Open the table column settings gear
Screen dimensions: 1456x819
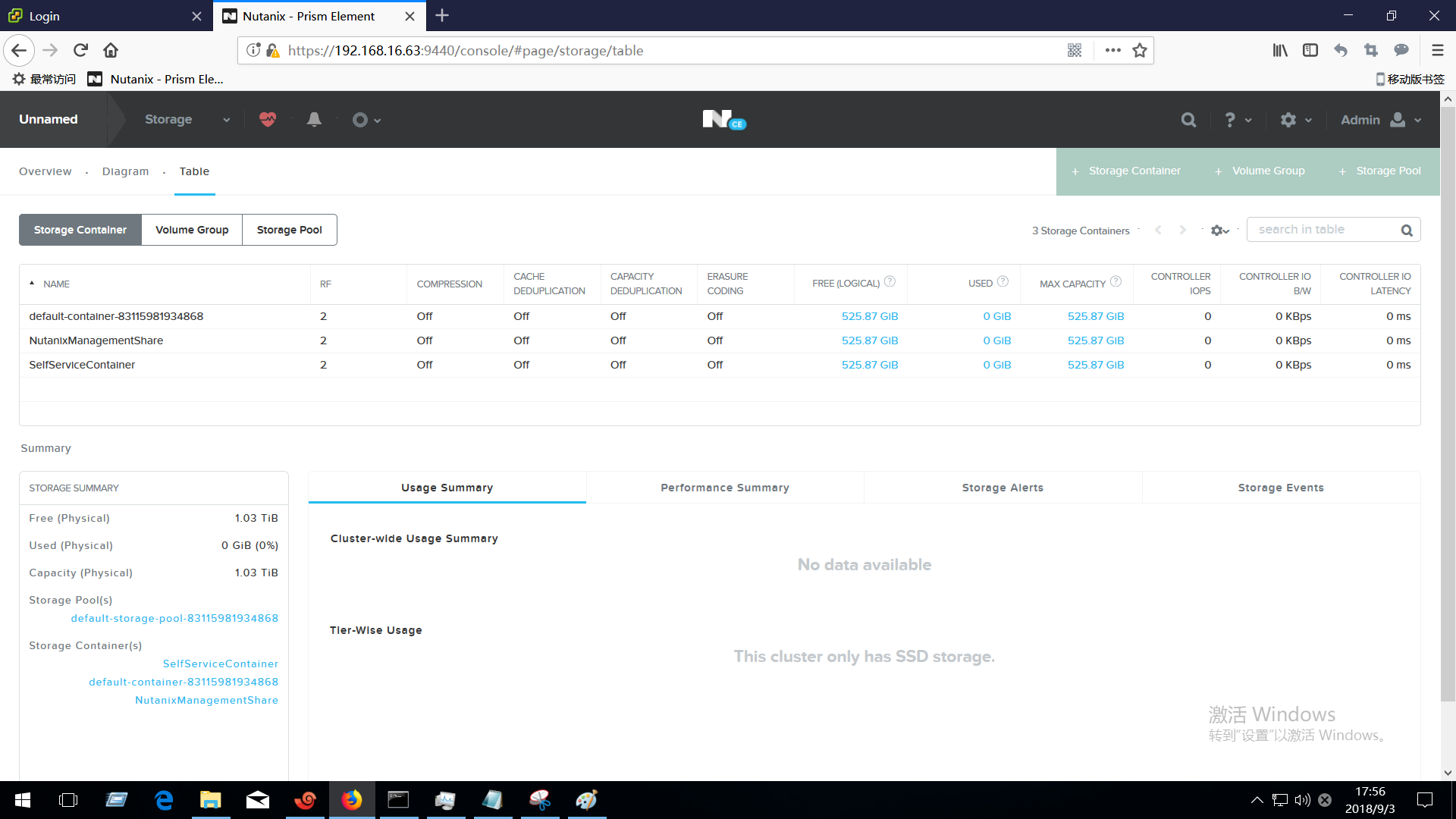pyautogui.click(x=1219, y=231)
